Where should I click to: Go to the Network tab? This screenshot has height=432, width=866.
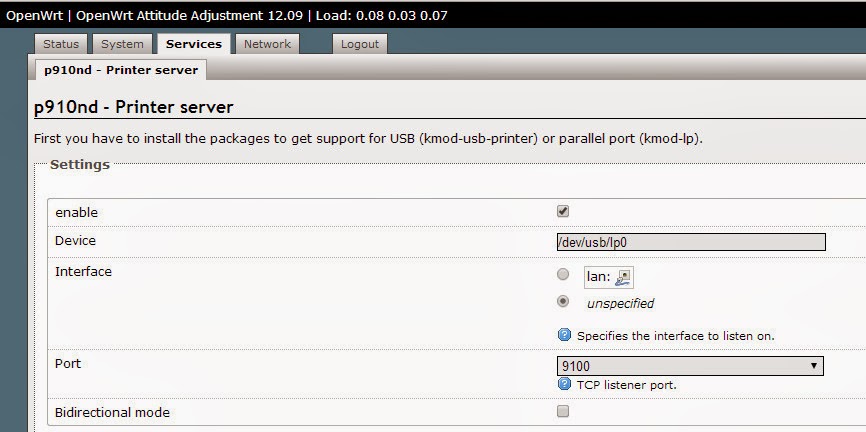(x=267, y=44)
